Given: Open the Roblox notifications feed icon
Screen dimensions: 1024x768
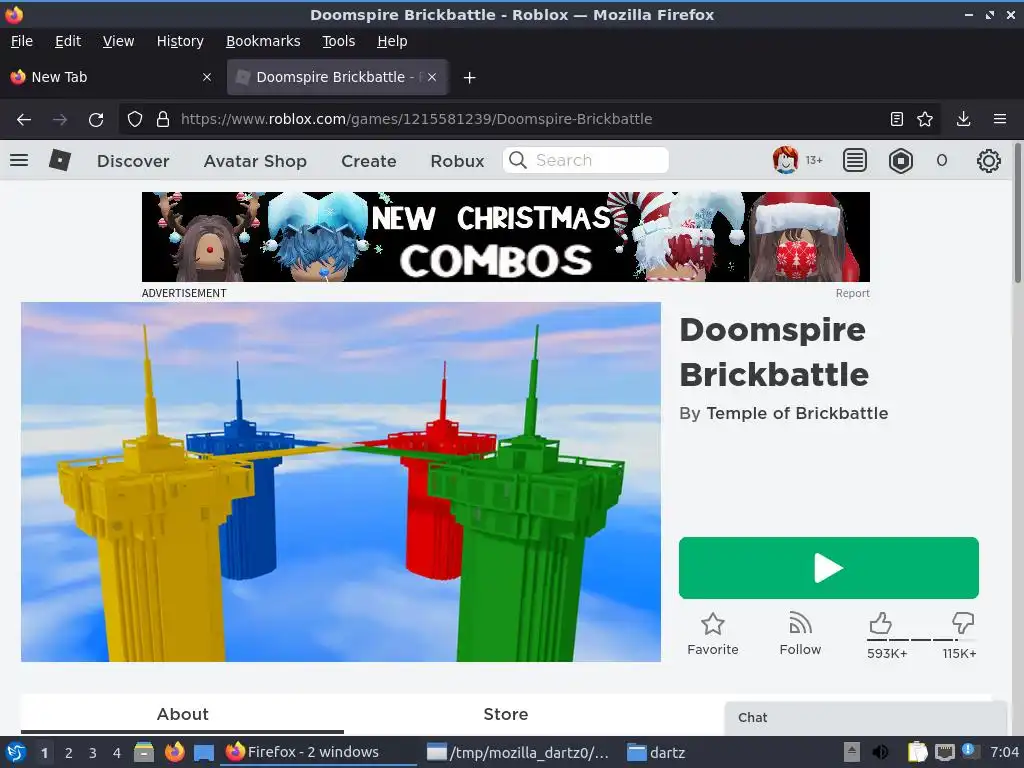Looking at the screenshot, I should coord(854,160).
